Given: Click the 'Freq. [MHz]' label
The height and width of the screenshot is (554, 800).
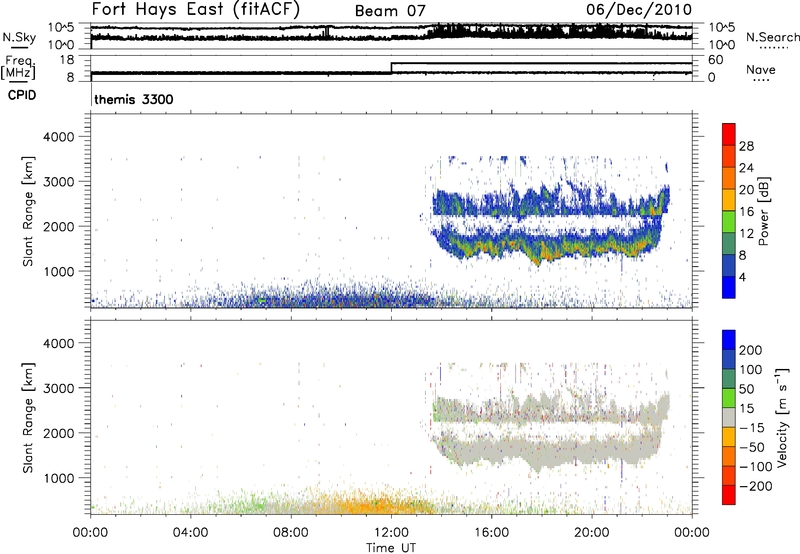Looking at the screenshot, I should click(18, 68).
